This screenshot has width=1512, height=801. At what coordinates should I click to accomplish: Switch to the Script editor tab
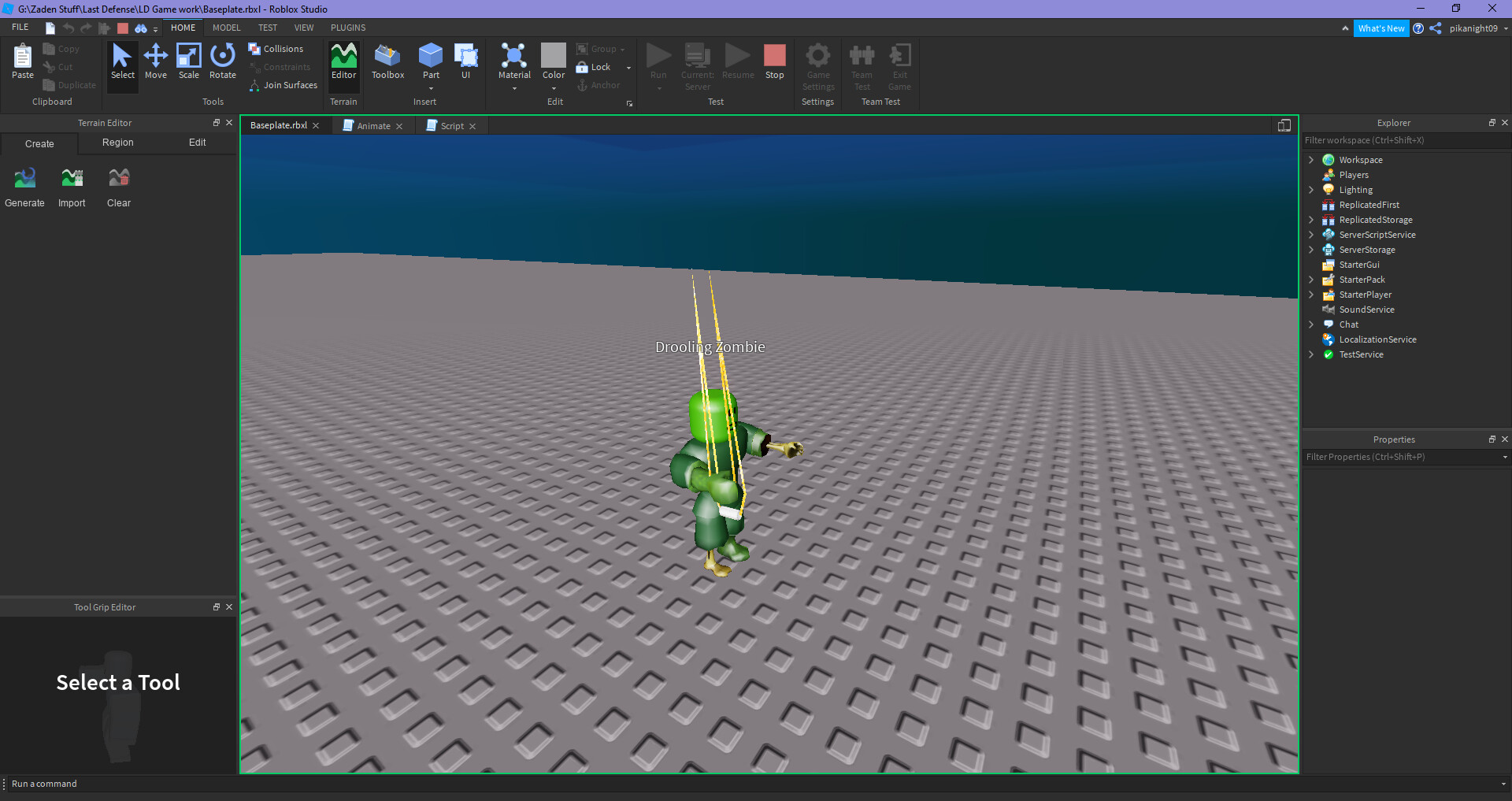pos(451,125)
